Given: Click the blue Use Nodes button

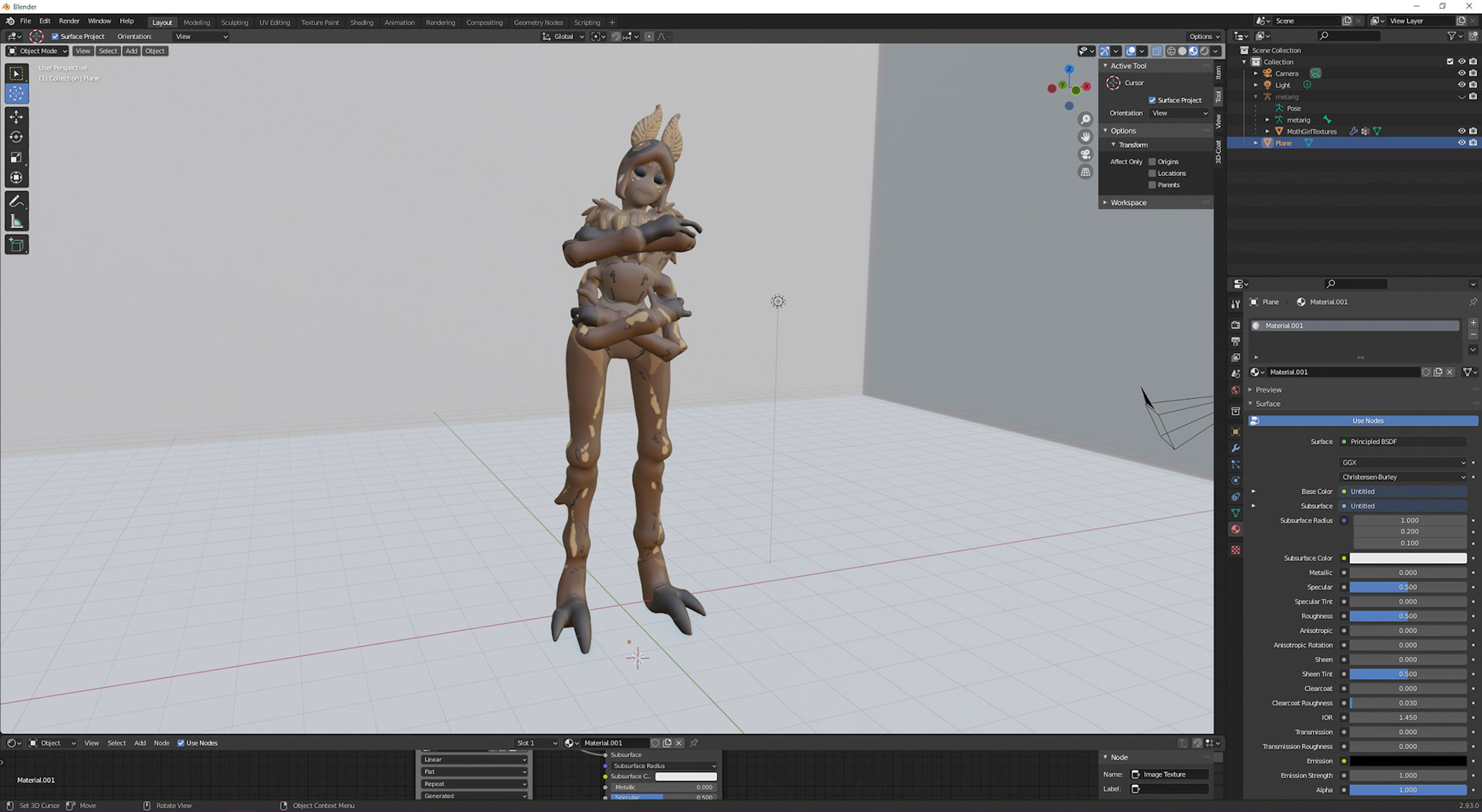Looking at the screenshot, I should (1363, 421).
